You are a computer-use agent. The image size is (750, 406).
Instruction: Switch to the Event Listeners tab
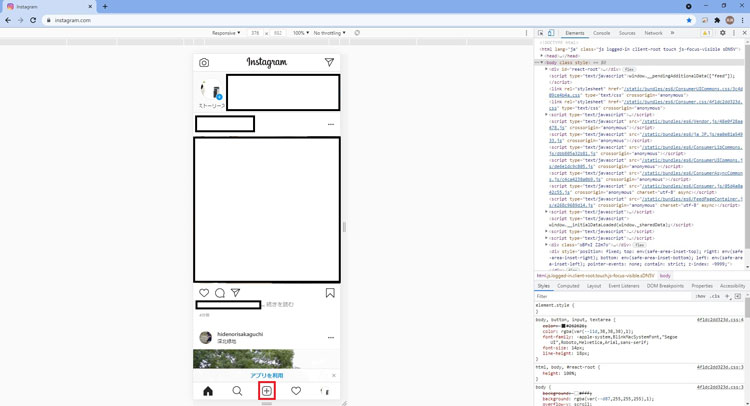click(624, 286)
